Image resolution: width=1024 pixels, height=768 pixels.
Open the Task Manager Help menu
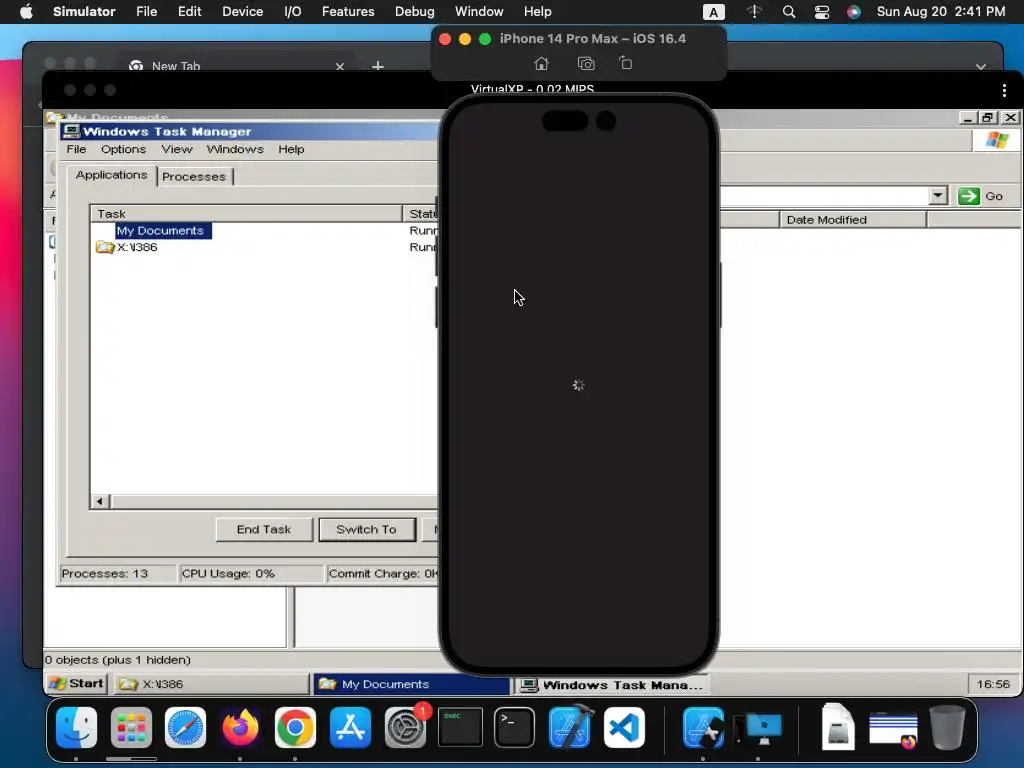pyautogui.click(x=291, y=150)
